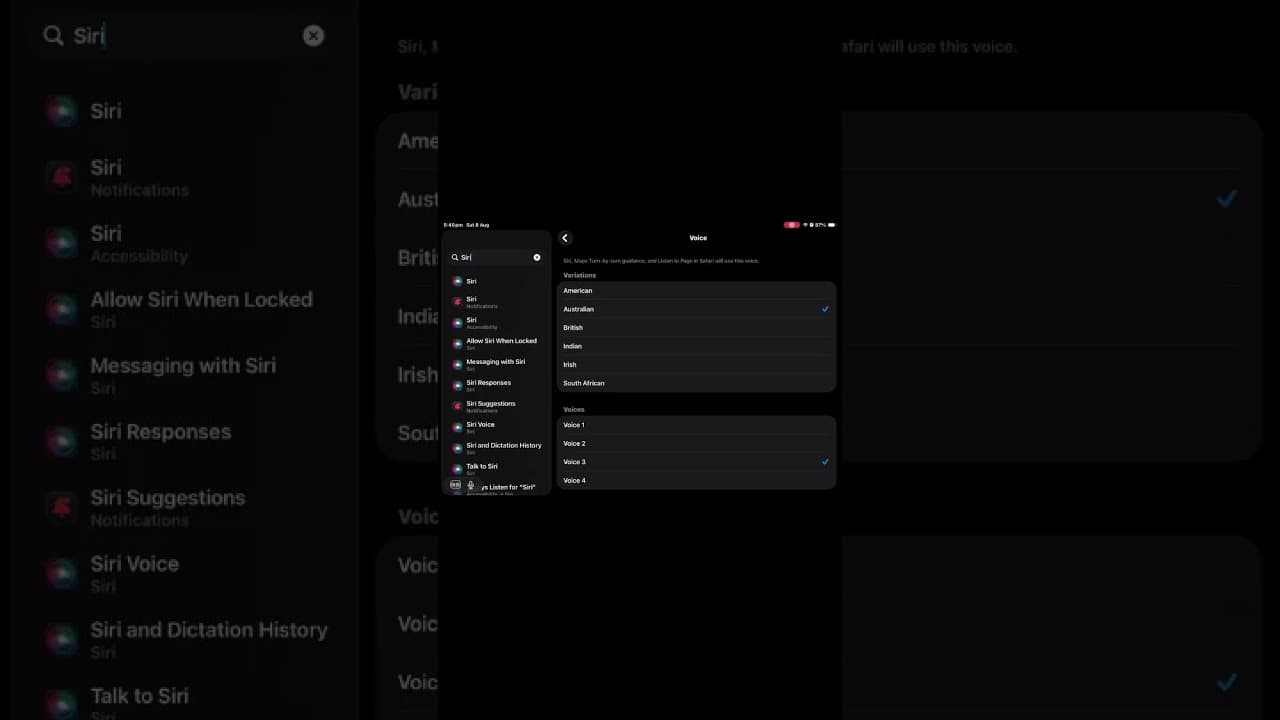Select the British voice variation

click(x=696, y=328)
